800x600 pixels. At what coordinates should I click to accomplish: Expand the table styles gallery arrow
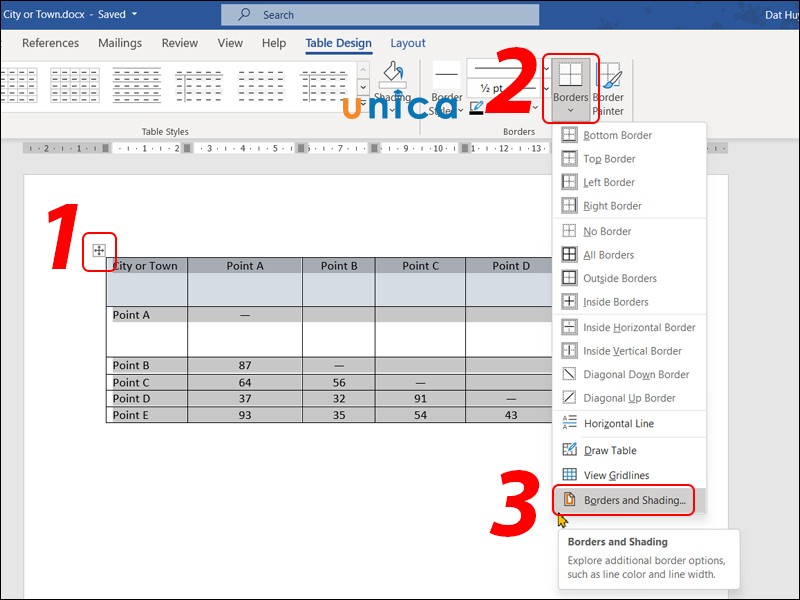click(x=361, y=101)
